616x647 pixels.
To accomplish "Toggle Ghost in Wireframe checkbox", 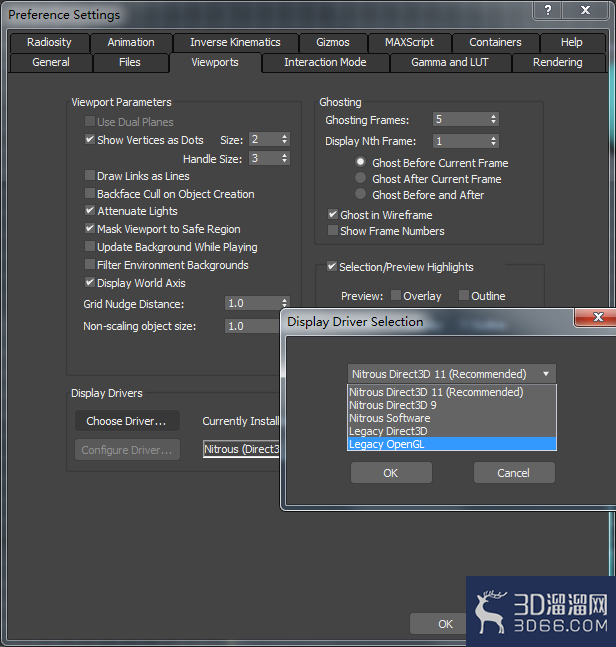I will [333, 214].
